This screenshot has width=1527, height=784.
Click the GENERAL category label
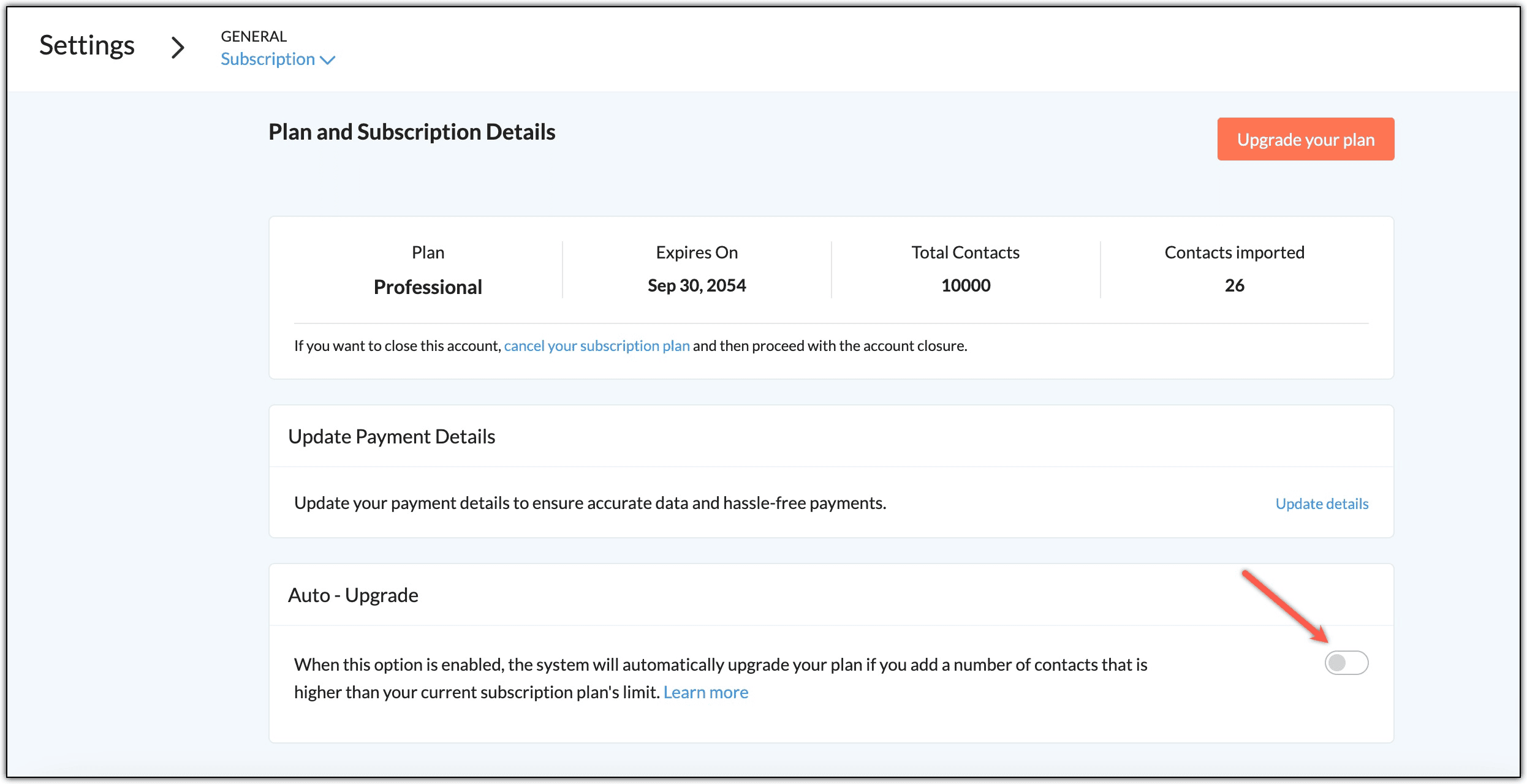coord(254,37)
